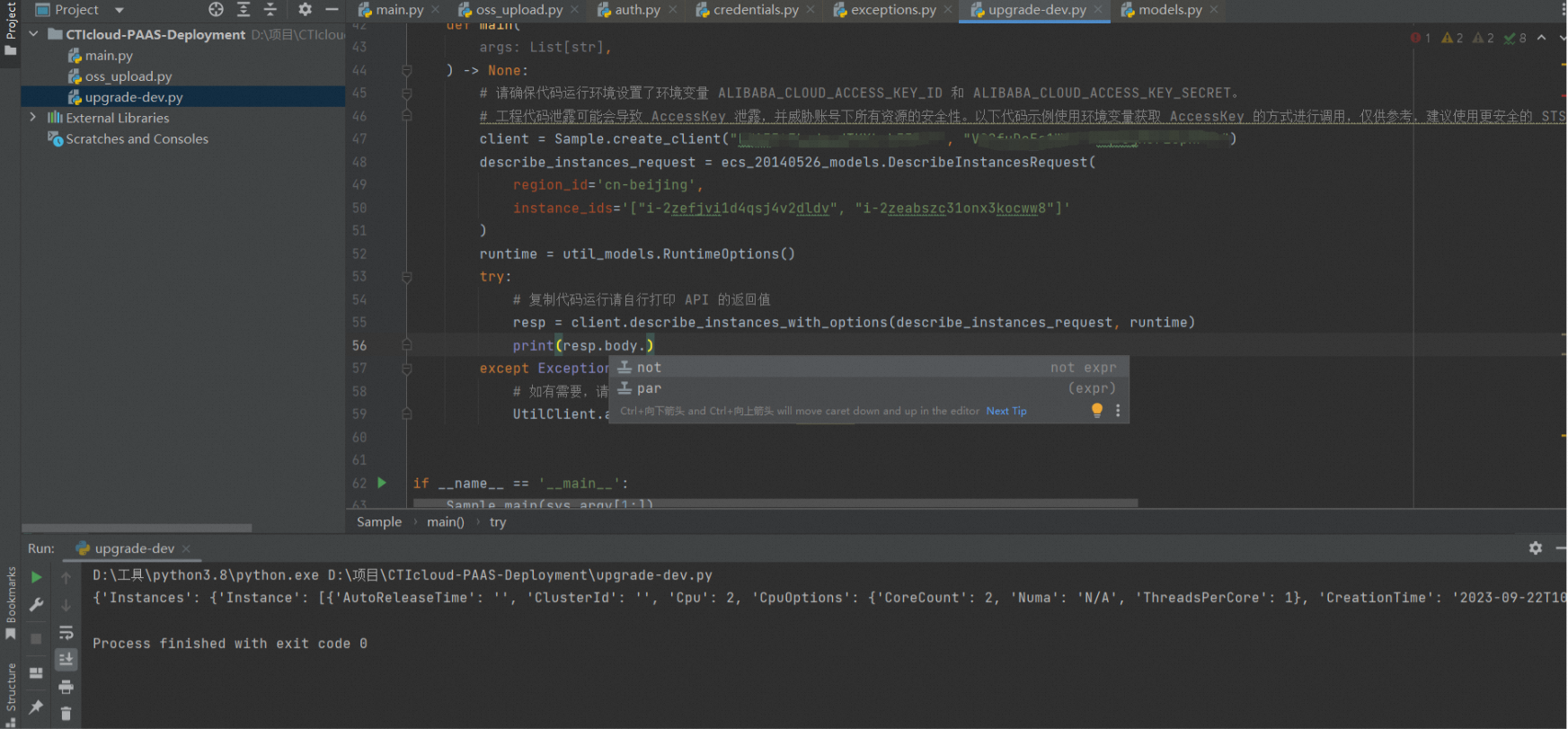Image resolution: width=1568 pixels, height=729 pixels.
Task: Toggle soft-wrap in the Run console
Action: point(66,633)
